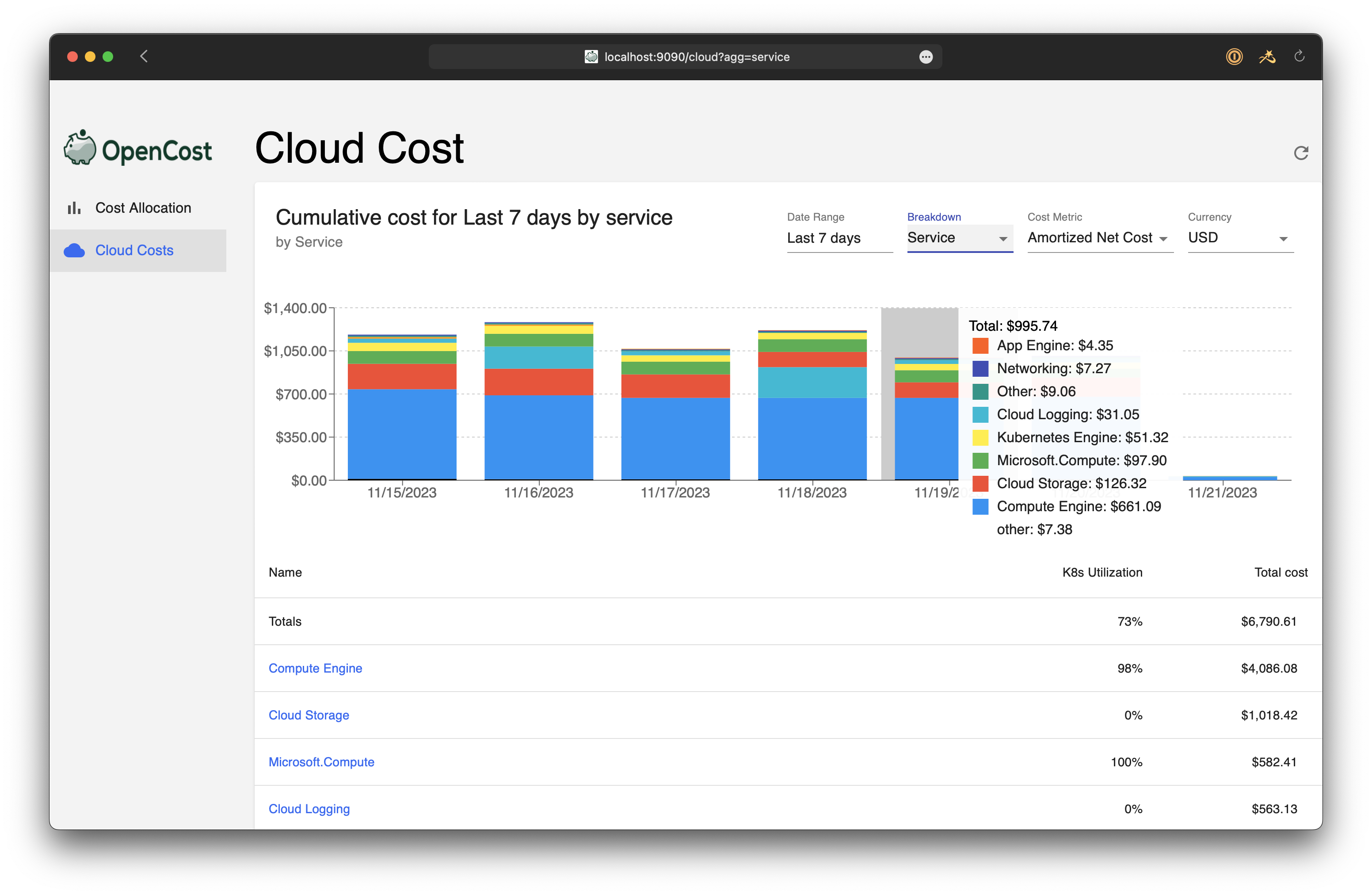Refresh the Cloud Cost report via circular arrow
This screenshot has width=1372, height=895.
click(1301, 152)
